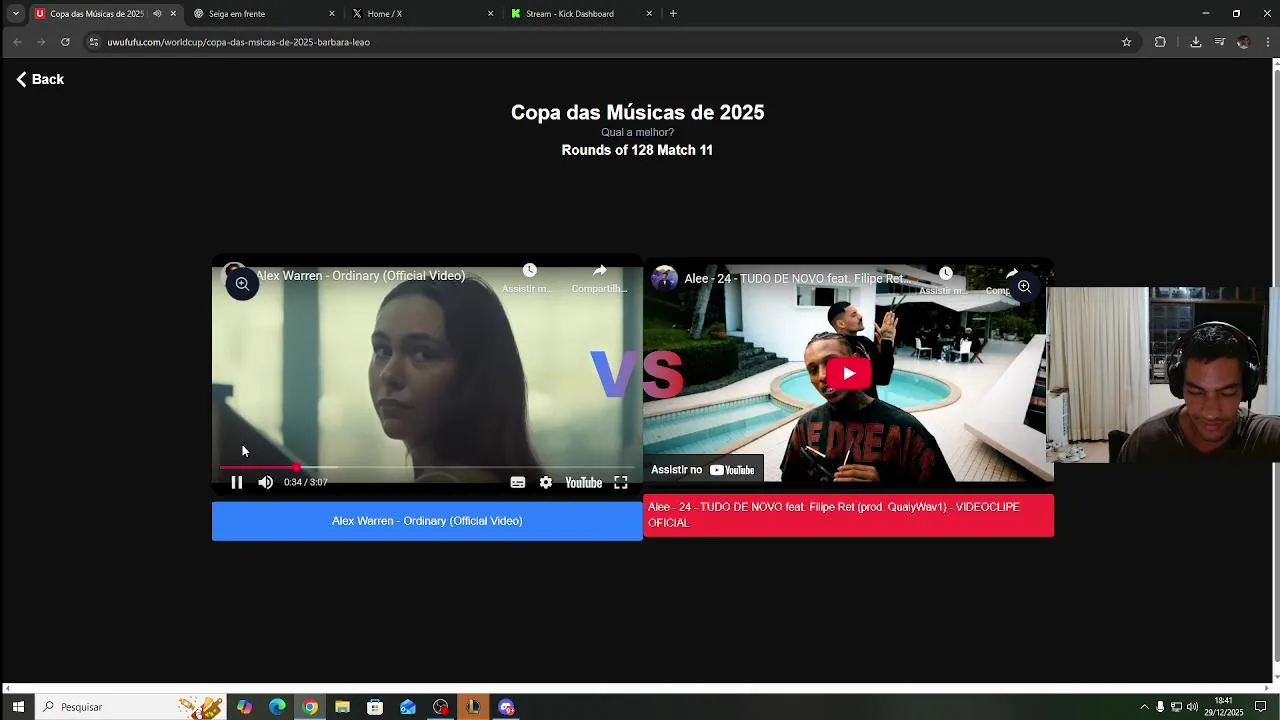Vote for Alex Warren - Ordinary
Viewport: 1280px width, 720px height.
427,521
